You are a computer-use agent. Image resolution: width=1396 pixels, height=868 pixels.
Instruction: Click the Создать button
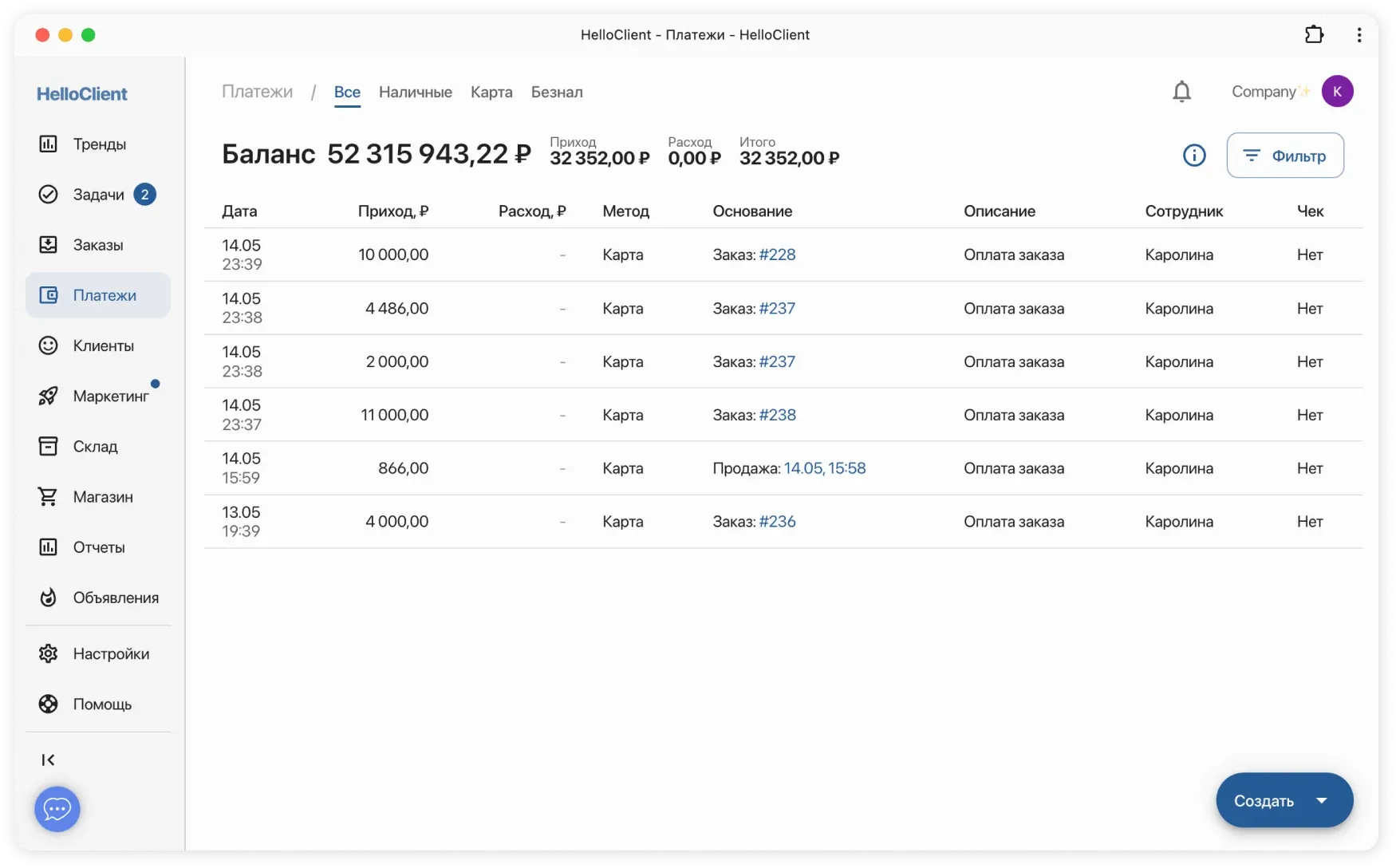click(x=1264, y=800)
